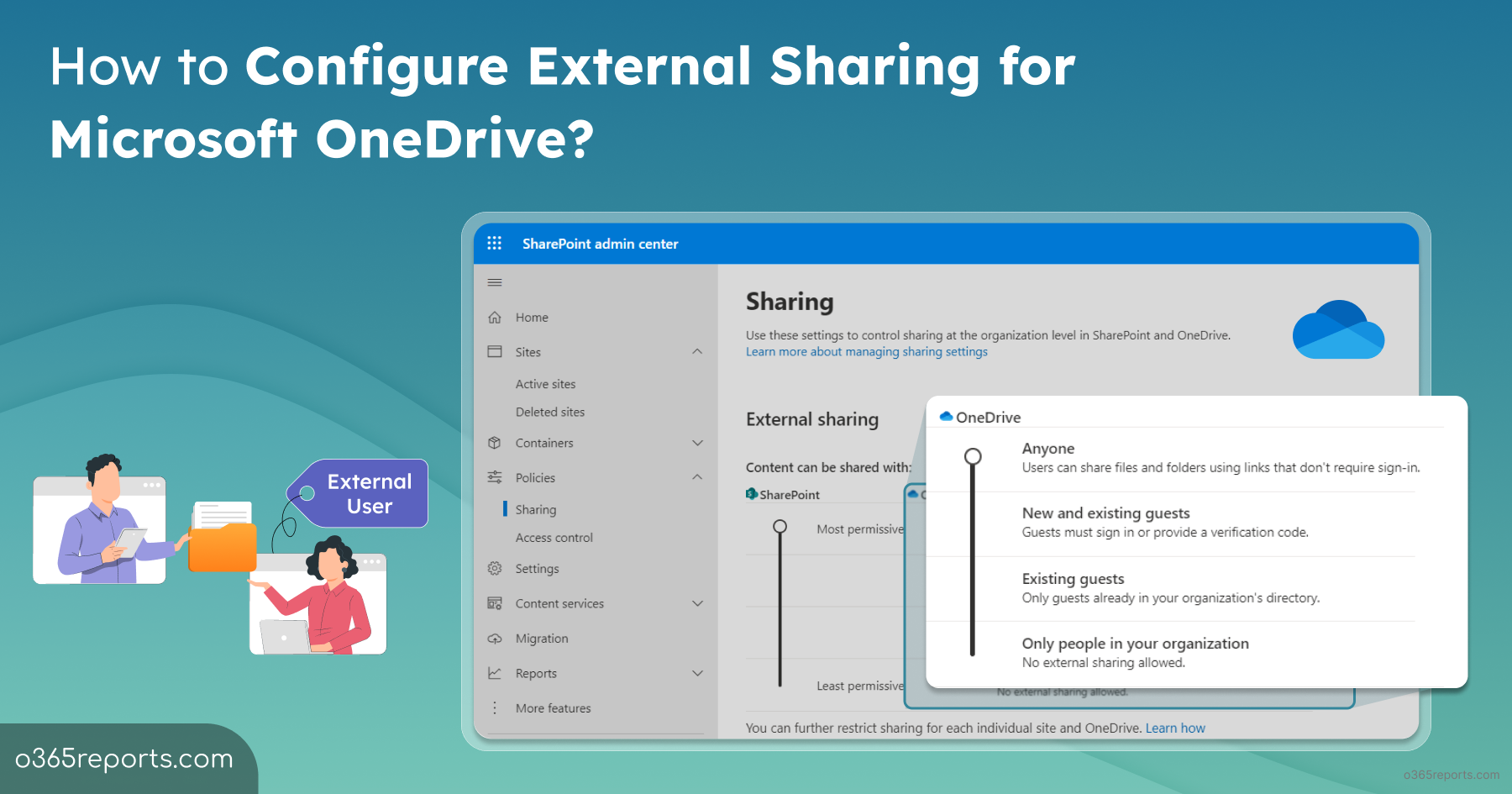Screen dimensions: 1512x794
Task: Open Active sites in the sidebar
Action: (545, 384)
